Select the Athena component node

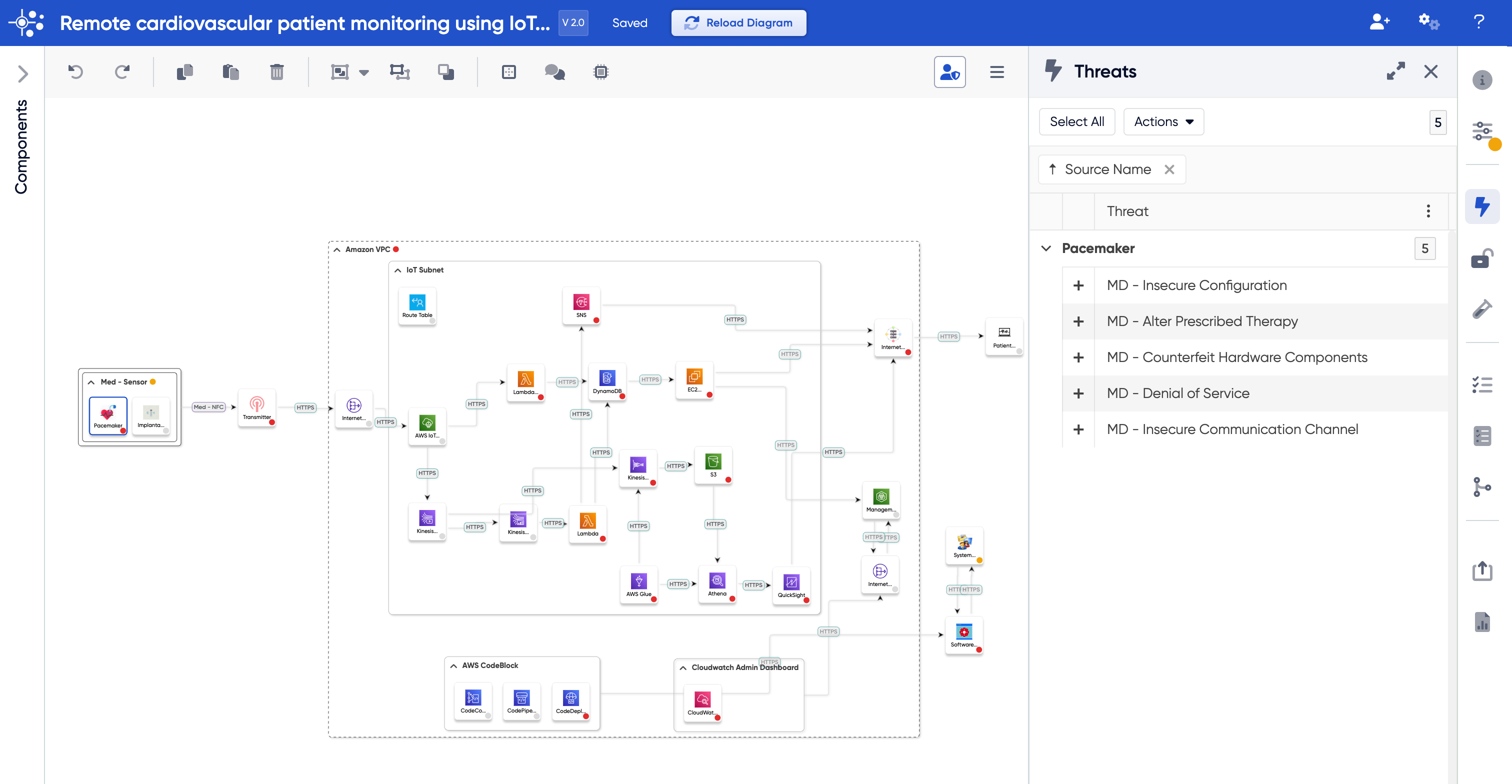coord(716,584)
